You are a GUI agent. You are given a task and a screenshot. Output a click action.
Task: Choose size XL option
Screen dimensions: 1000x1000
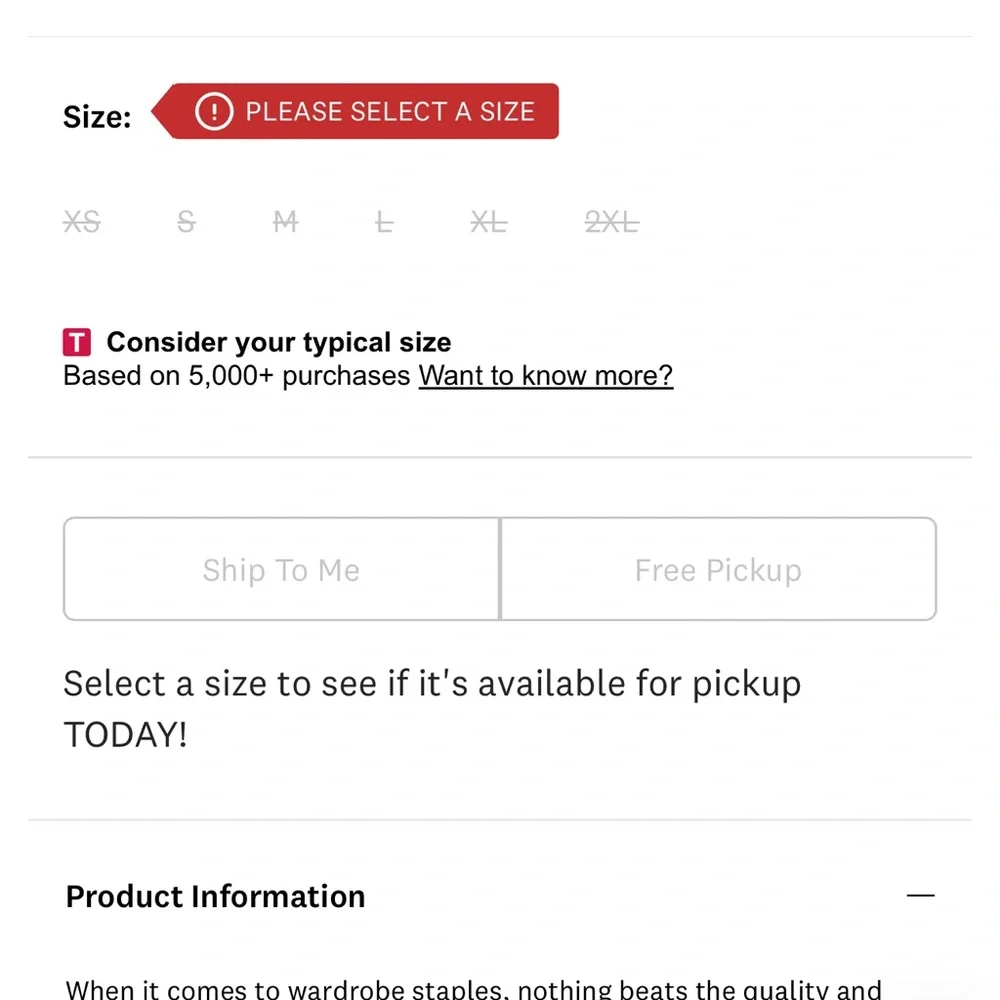(x=489, y=222)
